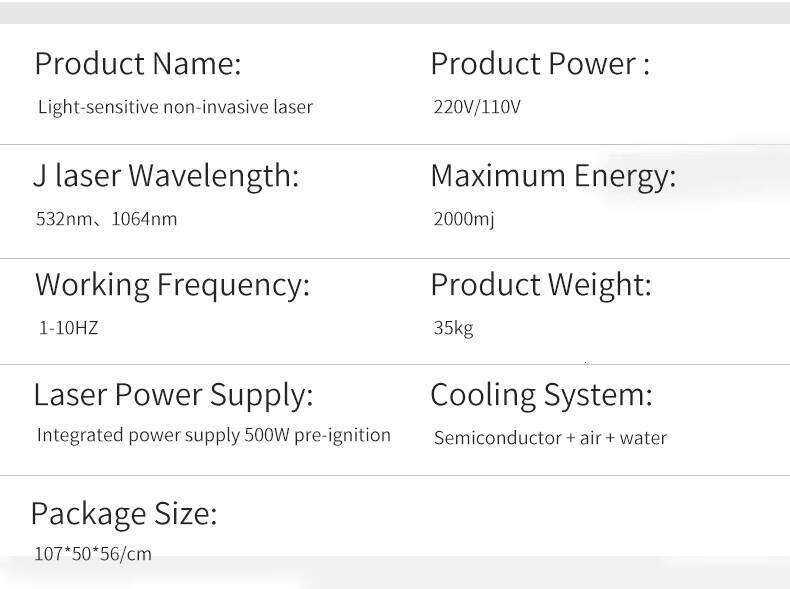Image resolution: width=790 pixels, height=589 pixels.
Task: Click the 532nm wavelength value
Action: click(x=64, y=219)
